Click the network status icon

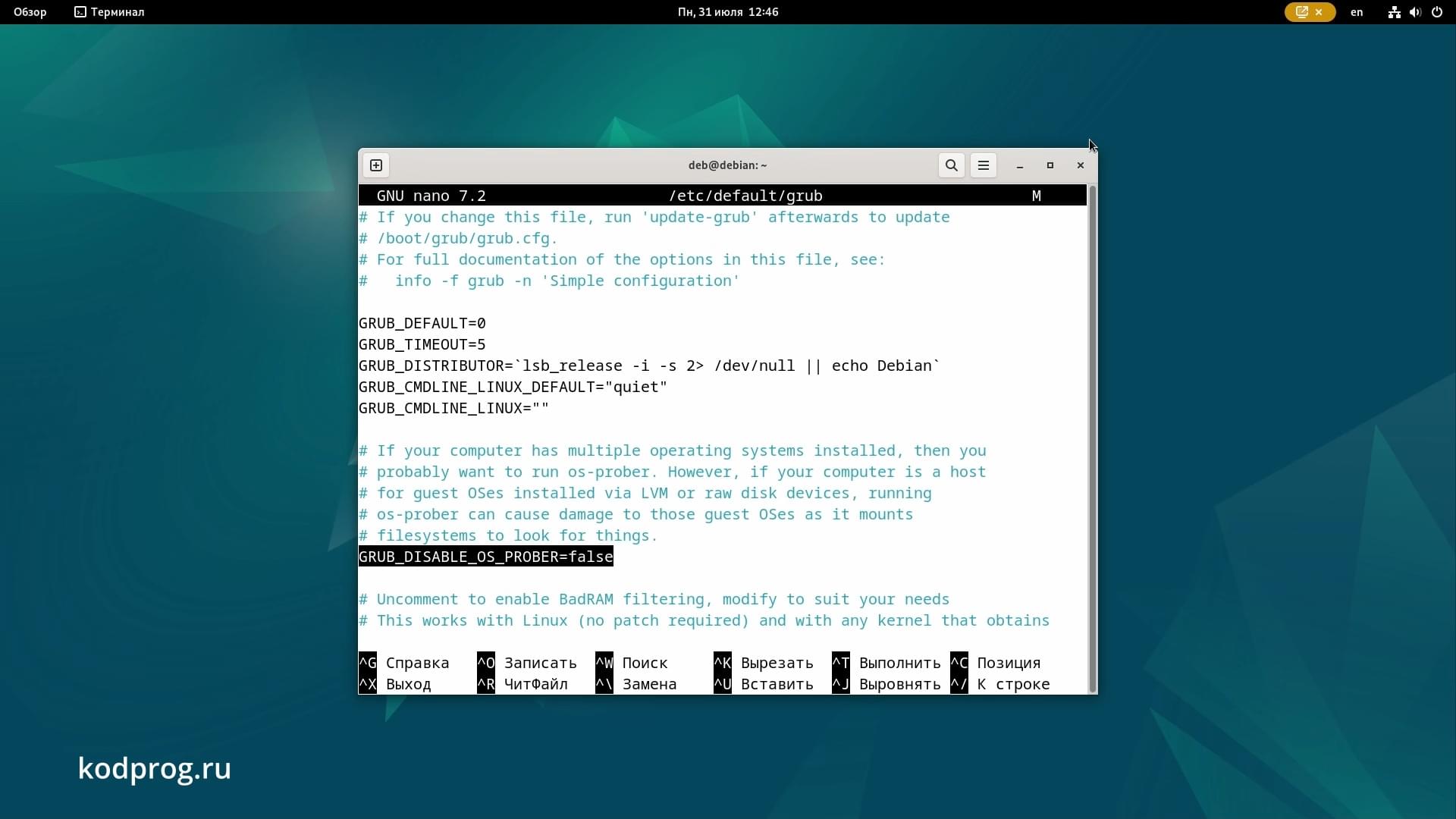[x=1394, y=12]
